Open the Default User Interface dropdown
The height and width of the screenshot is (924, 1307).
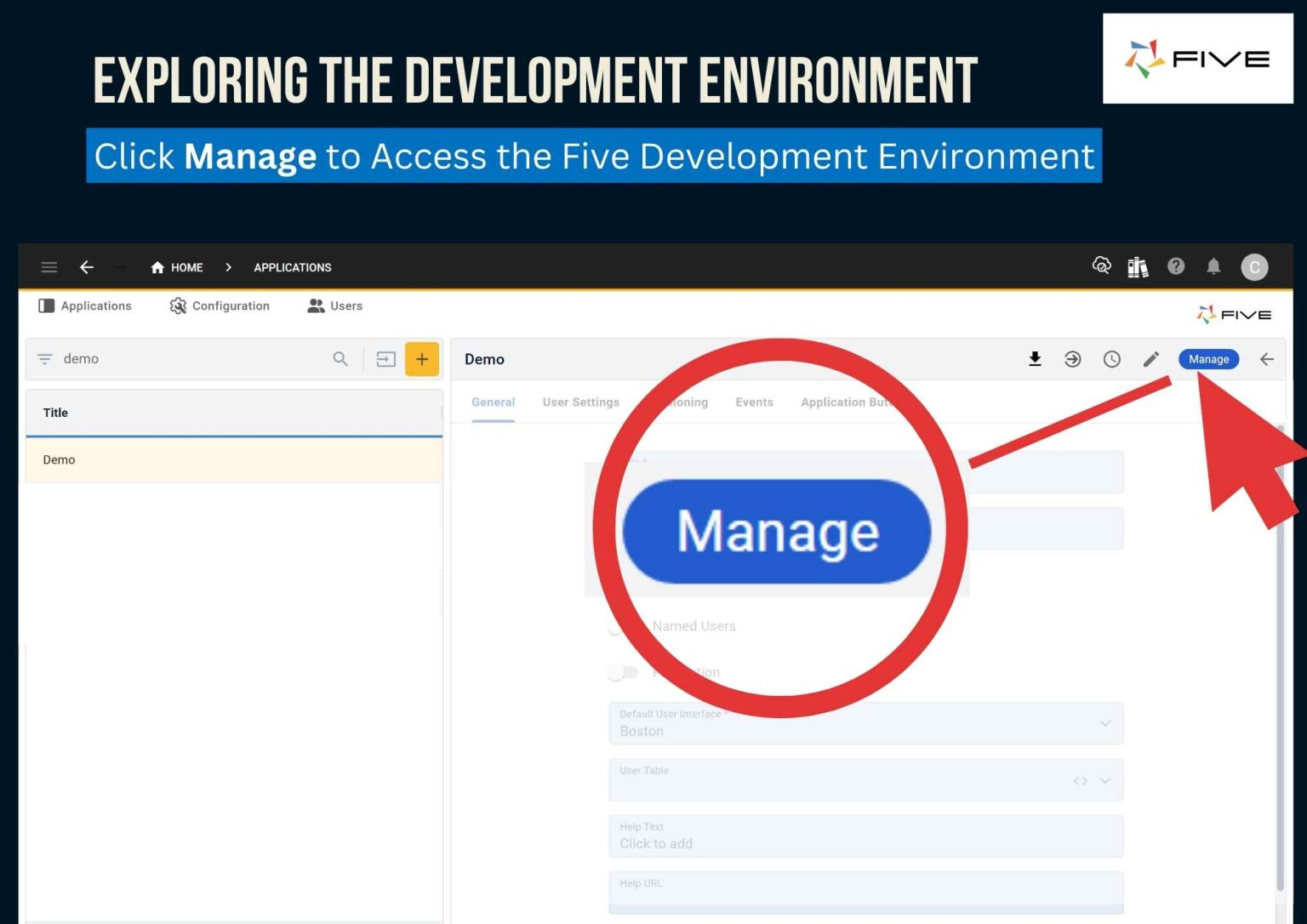(x=1105, y=723)
